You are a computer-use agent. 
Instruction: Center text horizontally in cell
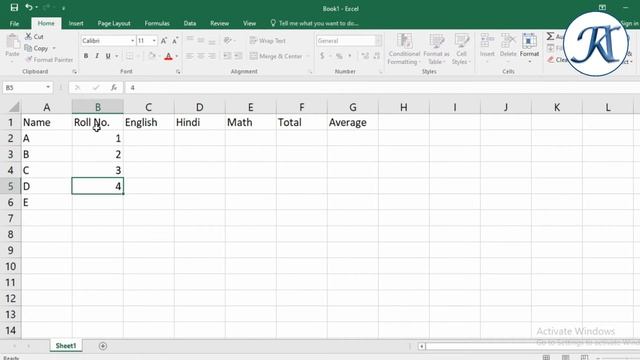tap(201, 56)
